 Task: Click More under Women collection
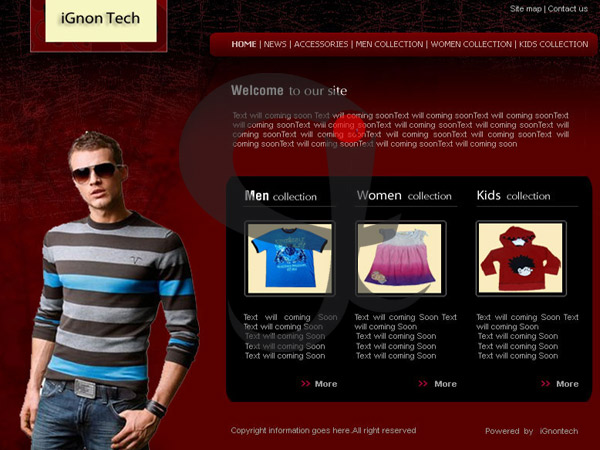445,384
